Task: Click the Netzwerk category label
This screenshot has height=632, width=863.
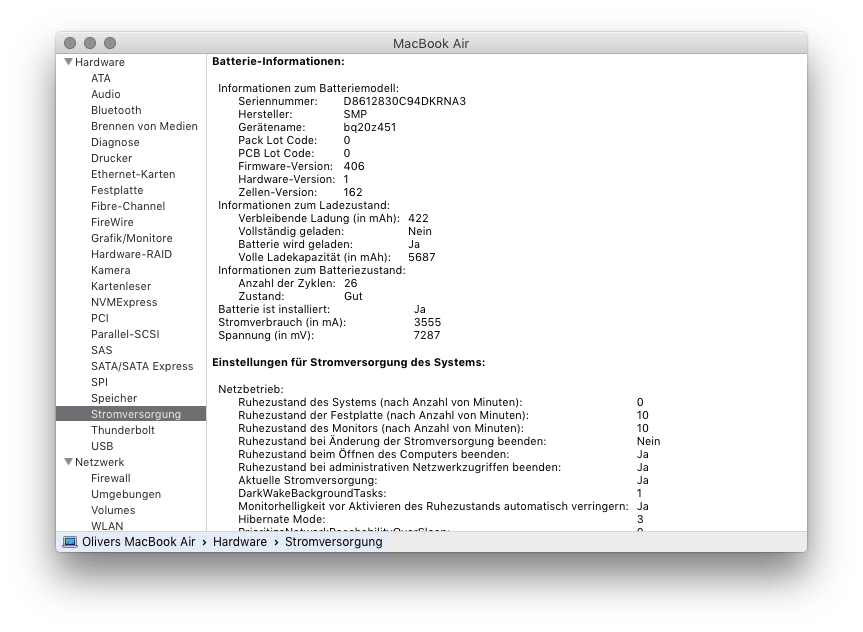Action: click(x=100, y=462)
